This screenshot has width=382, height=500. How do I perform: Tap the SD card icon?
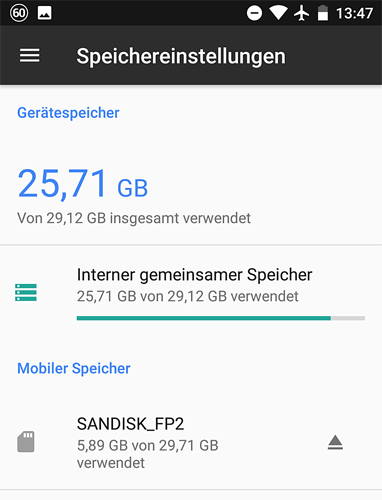point(26,442)
